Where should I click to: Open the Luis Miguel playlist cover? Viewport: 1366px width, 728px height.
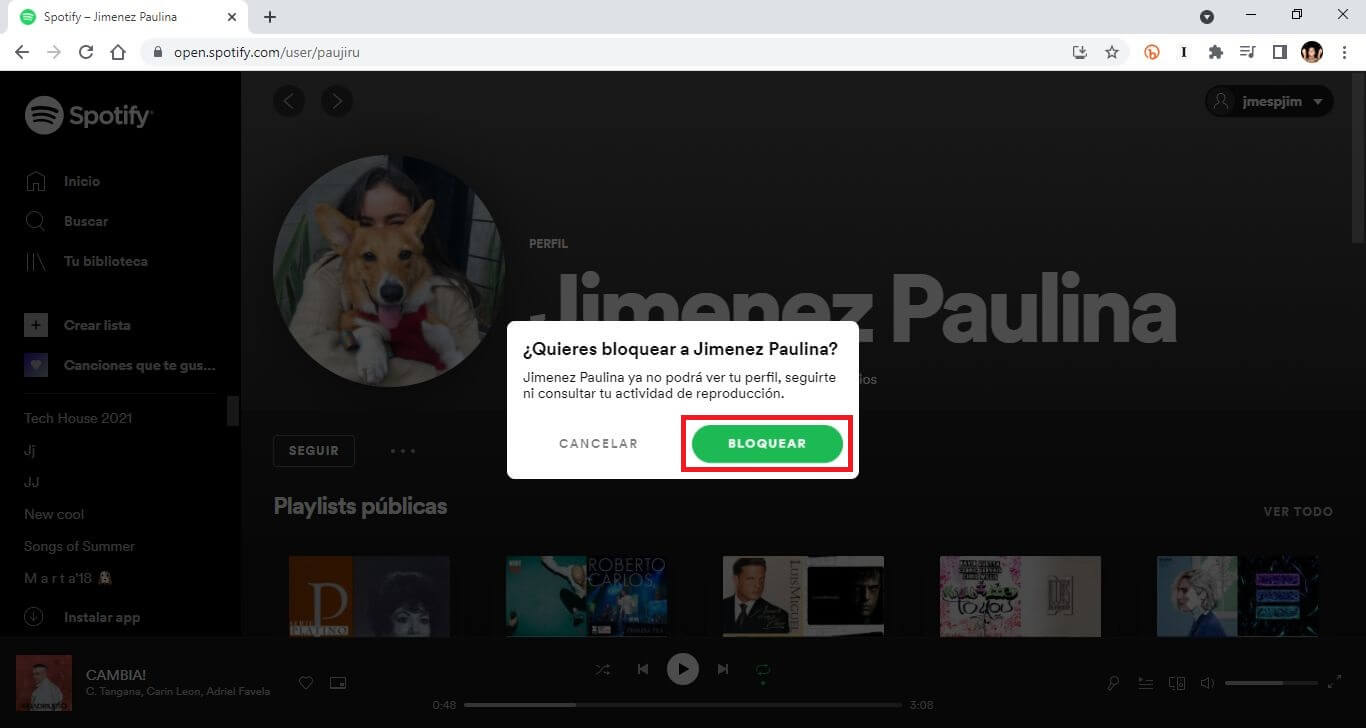pos(803,596)
